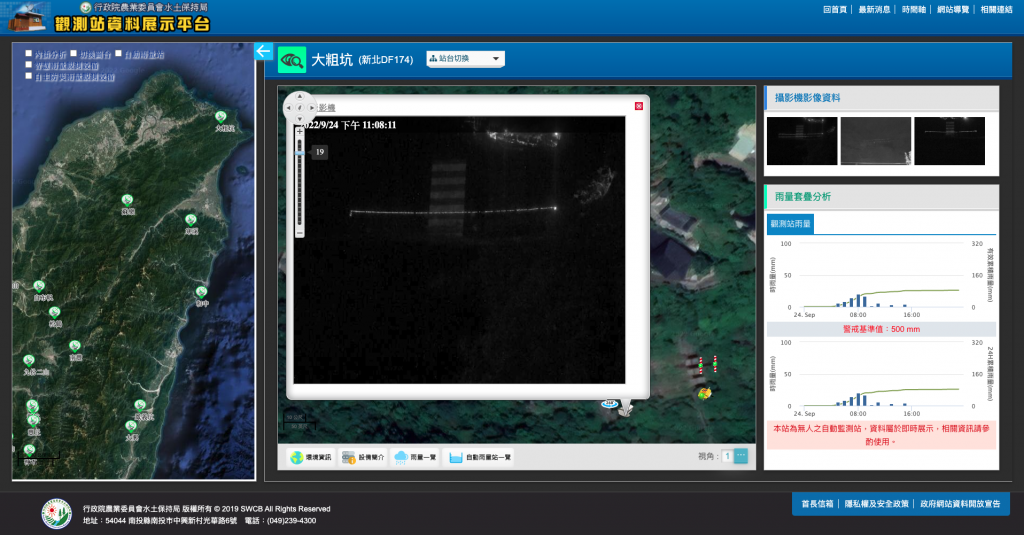The height and width of the screenshot is (535, 1024).
Task: Open the first camera image thumbnail
Action: click(x=802, y=141)
